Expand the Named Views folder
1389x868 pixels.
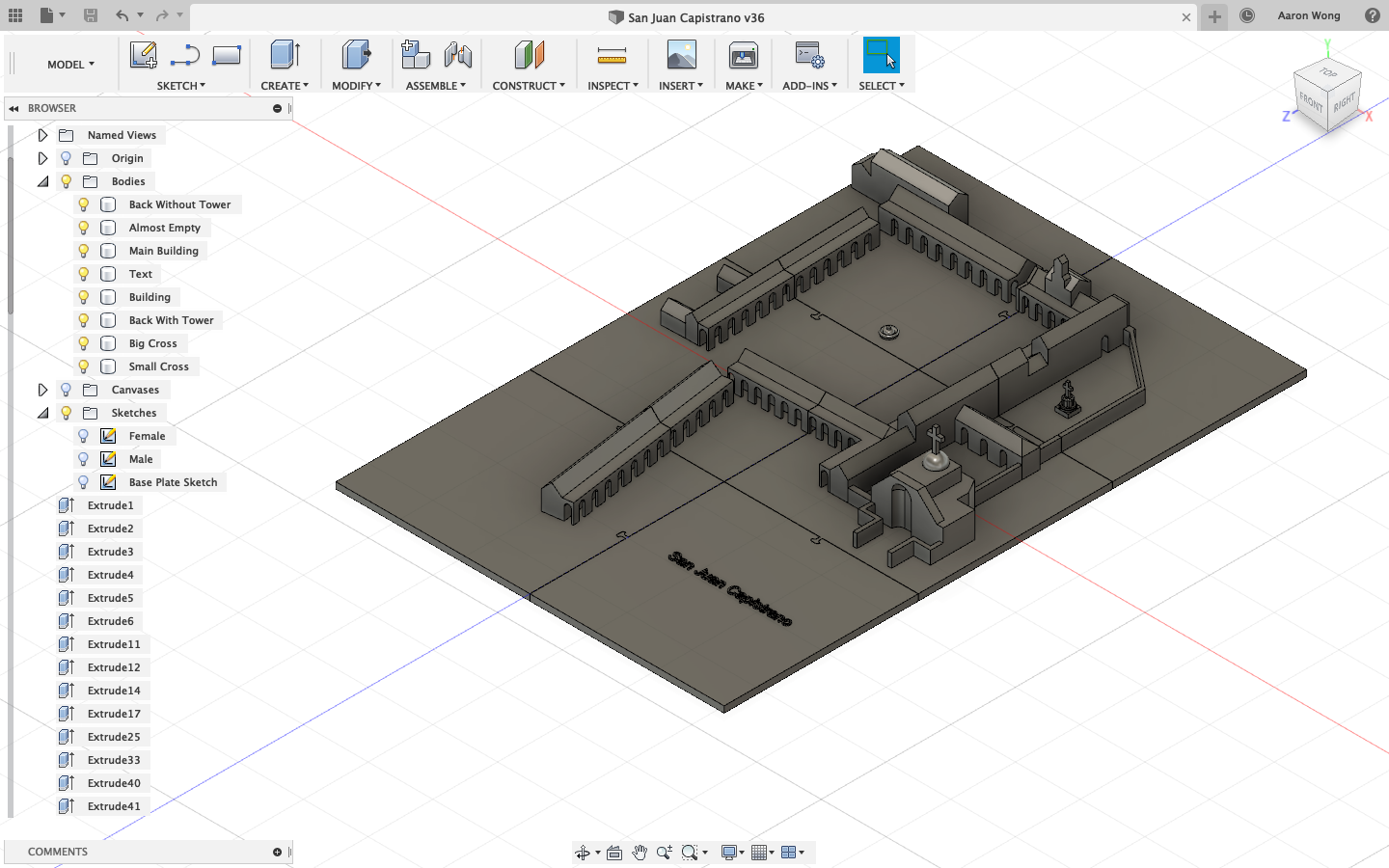(x=42, y=135)
